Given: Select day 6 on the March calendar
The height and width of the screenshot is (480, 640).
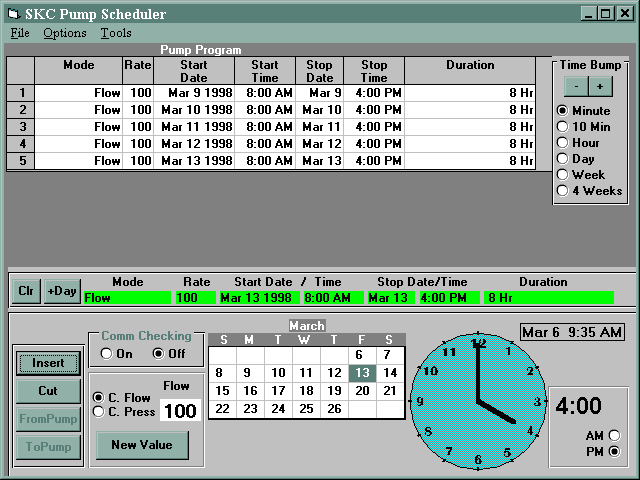Looking at the screenshot, I should 362,355.
